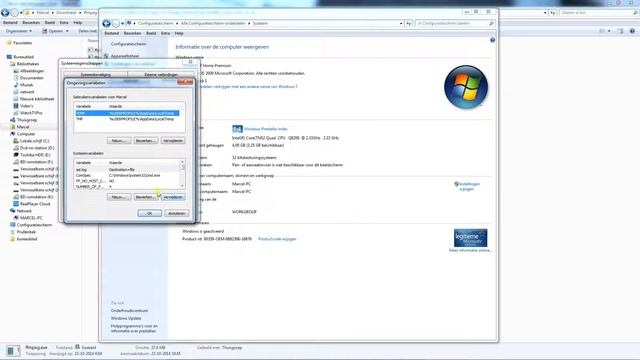Open the Afbeeldingen library
The width and height of the screenshot is (640, 360).
click(x=32, y=71)
